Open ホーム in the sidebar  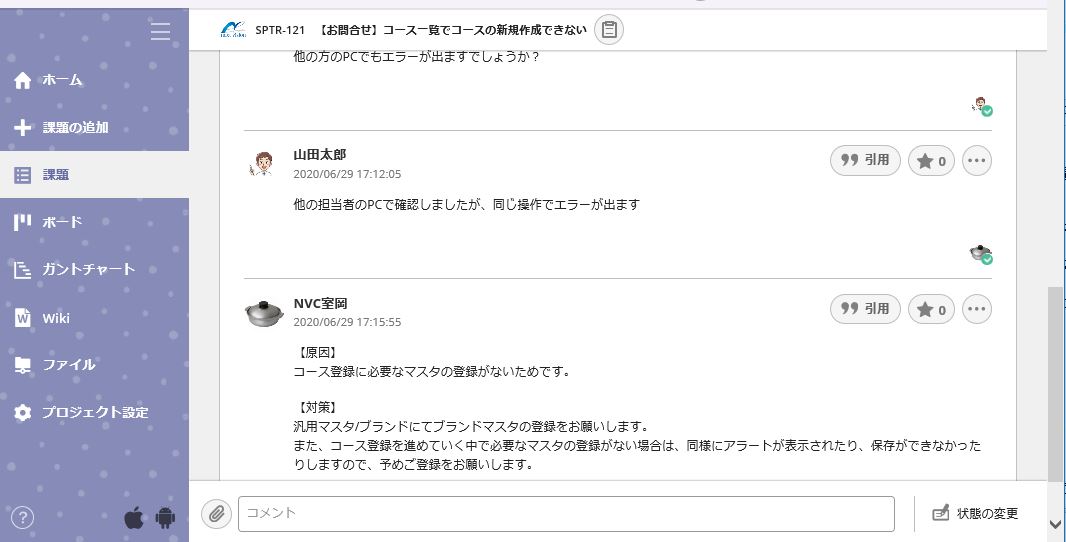(x=94, y=80)
